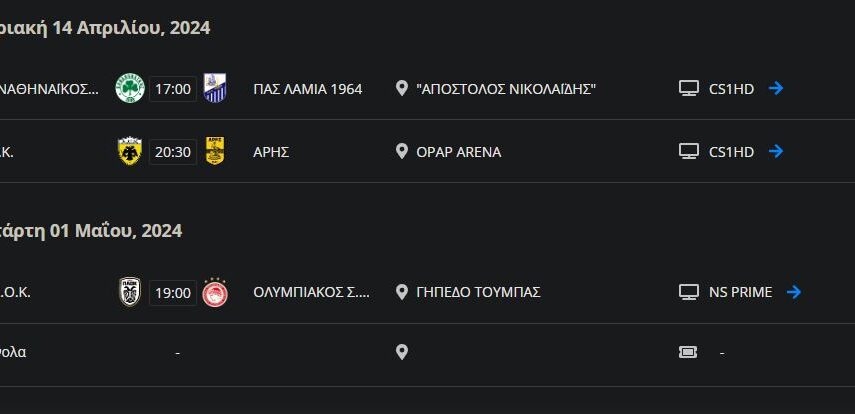Open the arrow beside NS PRIME
This screenshot has width=855, height=414.
pos(794,292)
